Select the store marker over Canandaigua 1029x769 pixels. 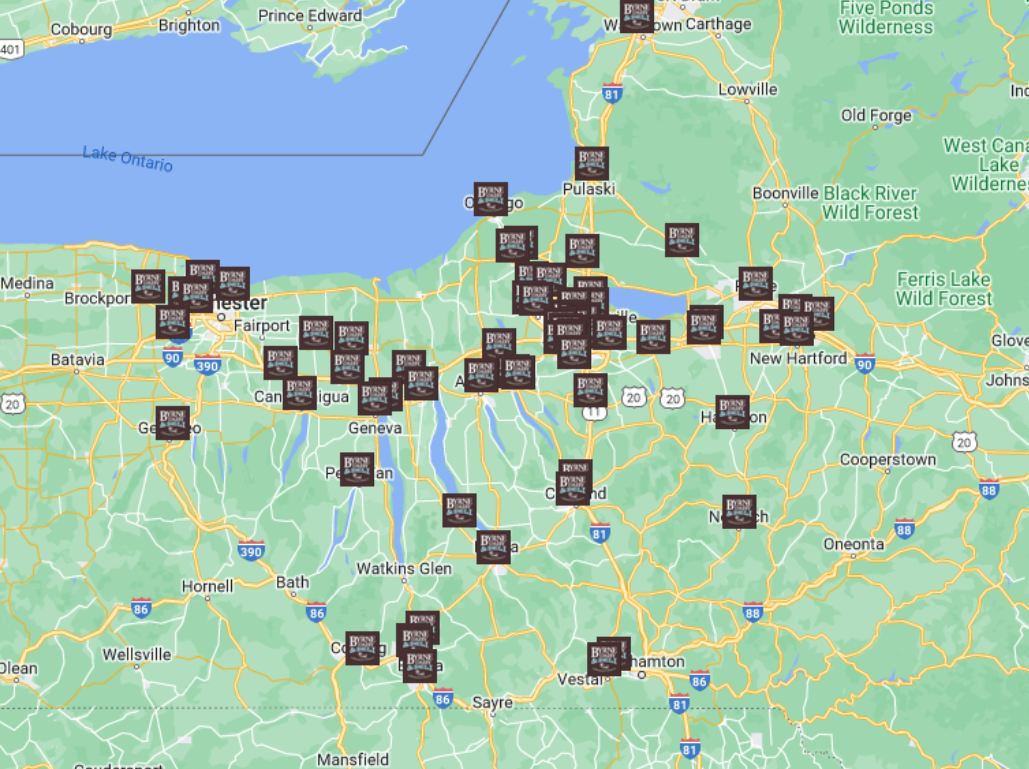(299, 393)
